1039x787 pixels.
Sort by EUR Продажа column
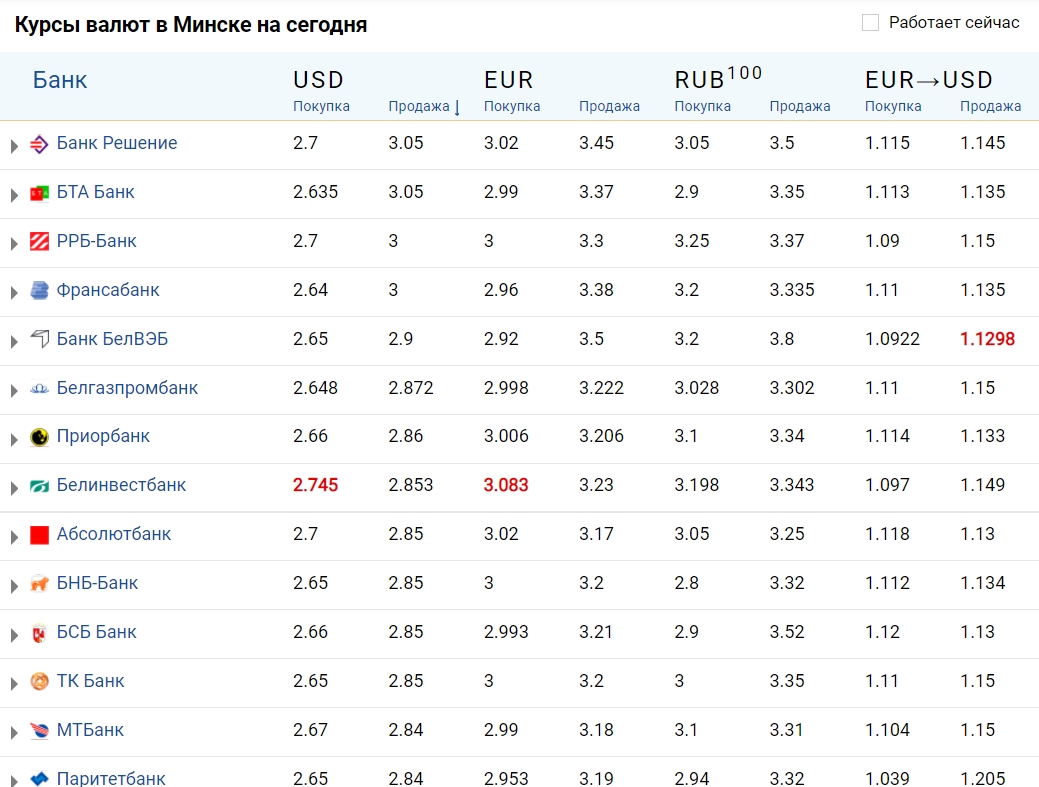(x=610, y=107)
